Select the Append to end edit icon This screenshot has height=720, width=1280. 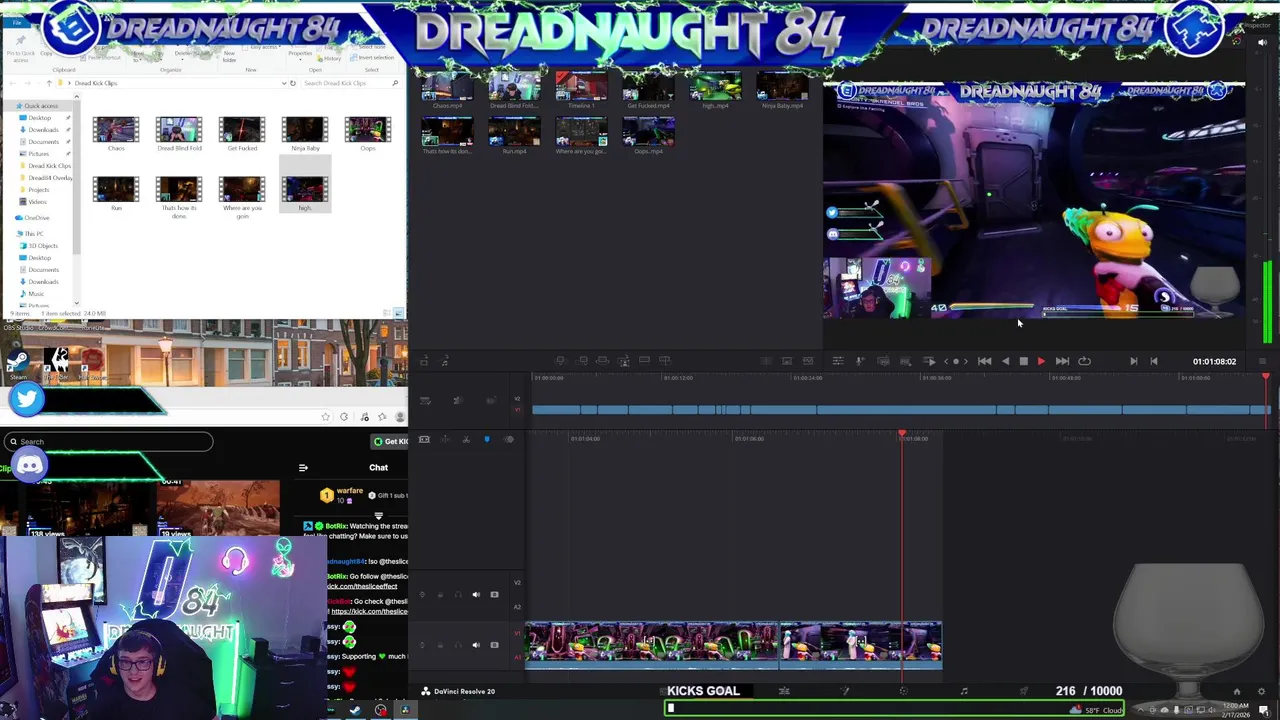click(581, 360)
